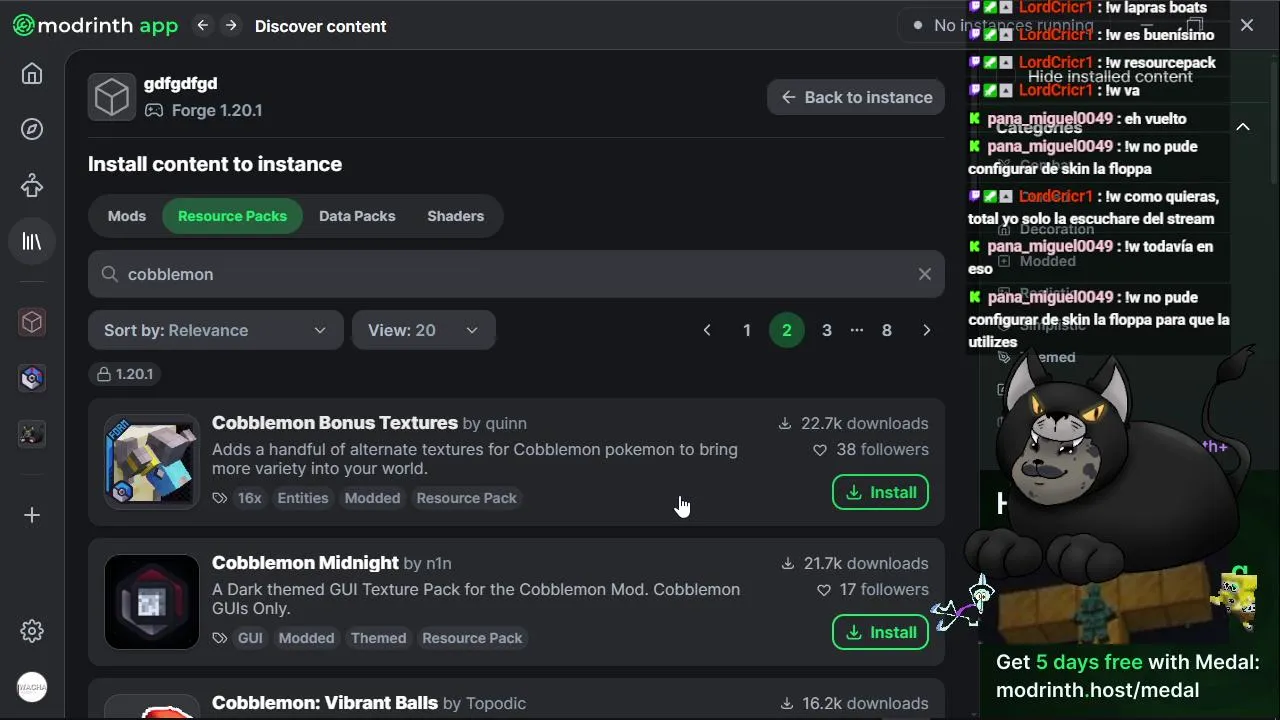The width and height of the screenshot is (1280, 720).
Task: Toggle the Modded category filter
Action: coord(1047,261)
